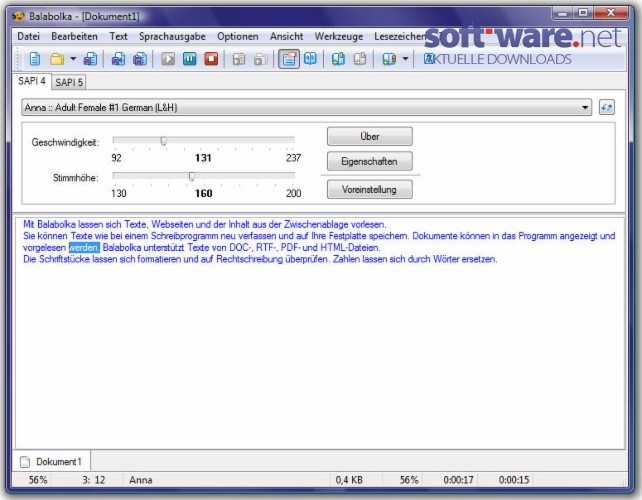Image resolution: width=642 pixels, height=500 pixels.
Task: Save document with the floppy disk icon
Action: pyautogui.click(x=90, y=59)
